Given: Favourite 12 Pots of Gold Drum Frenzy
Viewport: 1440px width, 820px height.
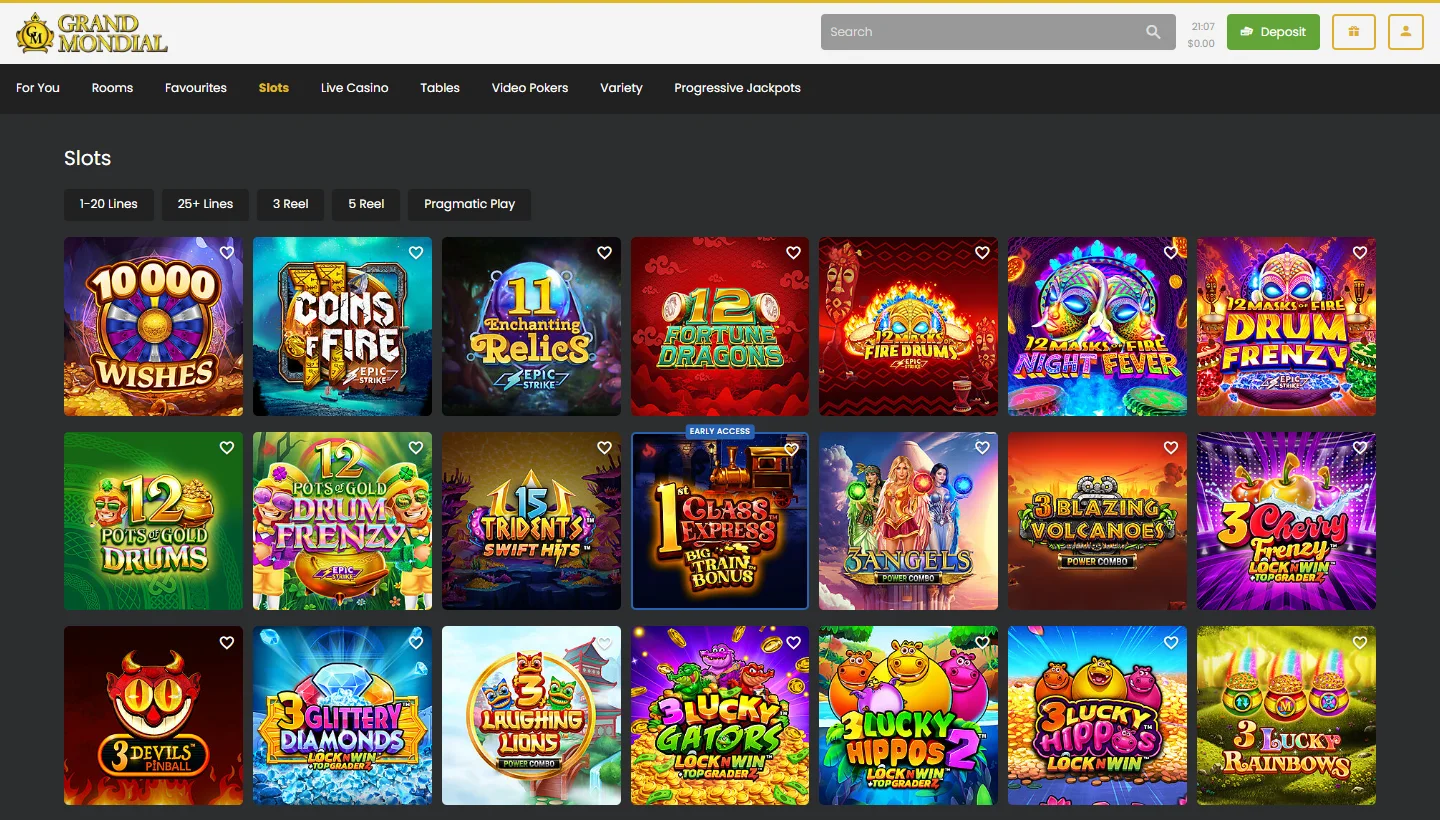Looking at the screenshot, I should [x=416, y=448].
